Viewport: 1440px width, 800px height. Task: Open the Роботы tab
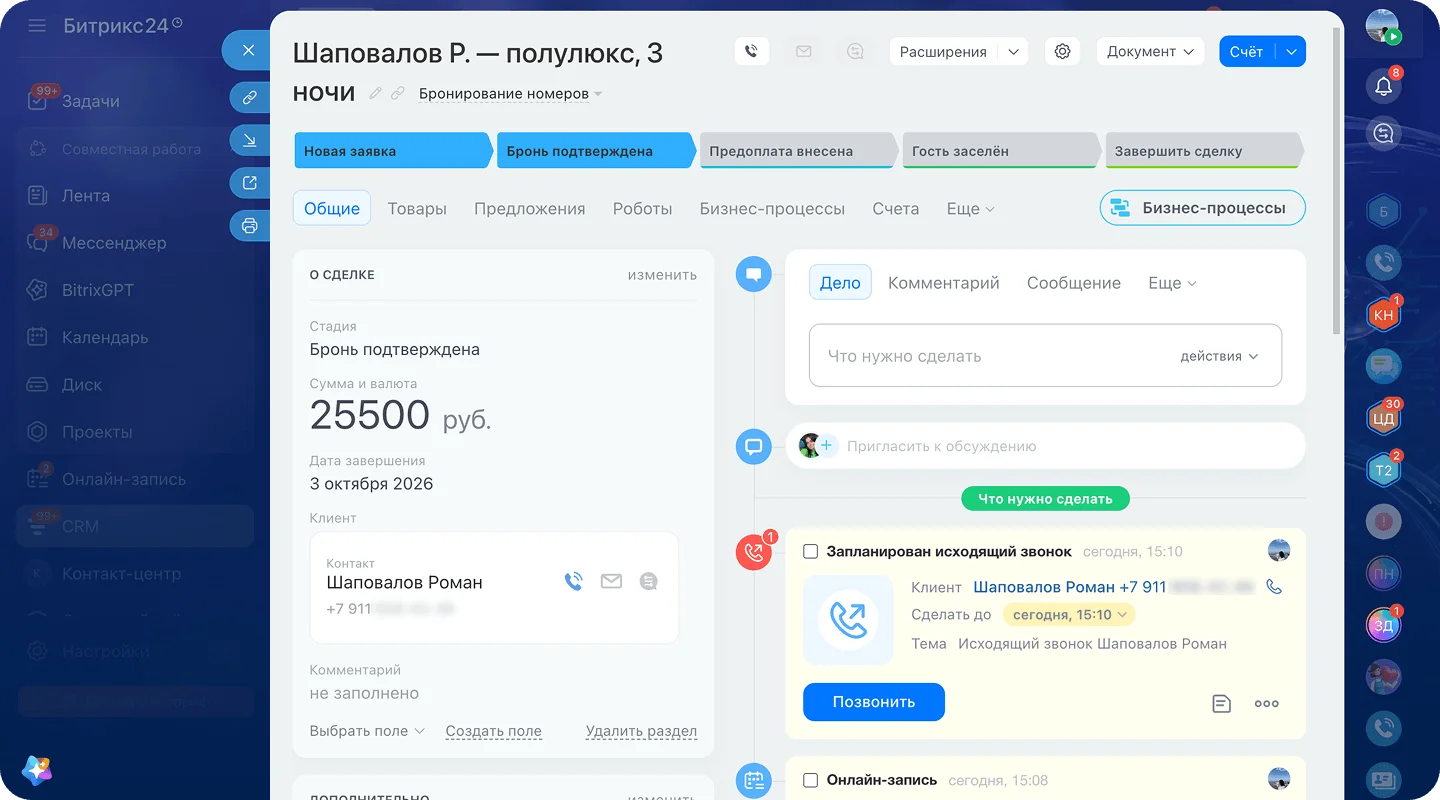click(x=642, y=209)
